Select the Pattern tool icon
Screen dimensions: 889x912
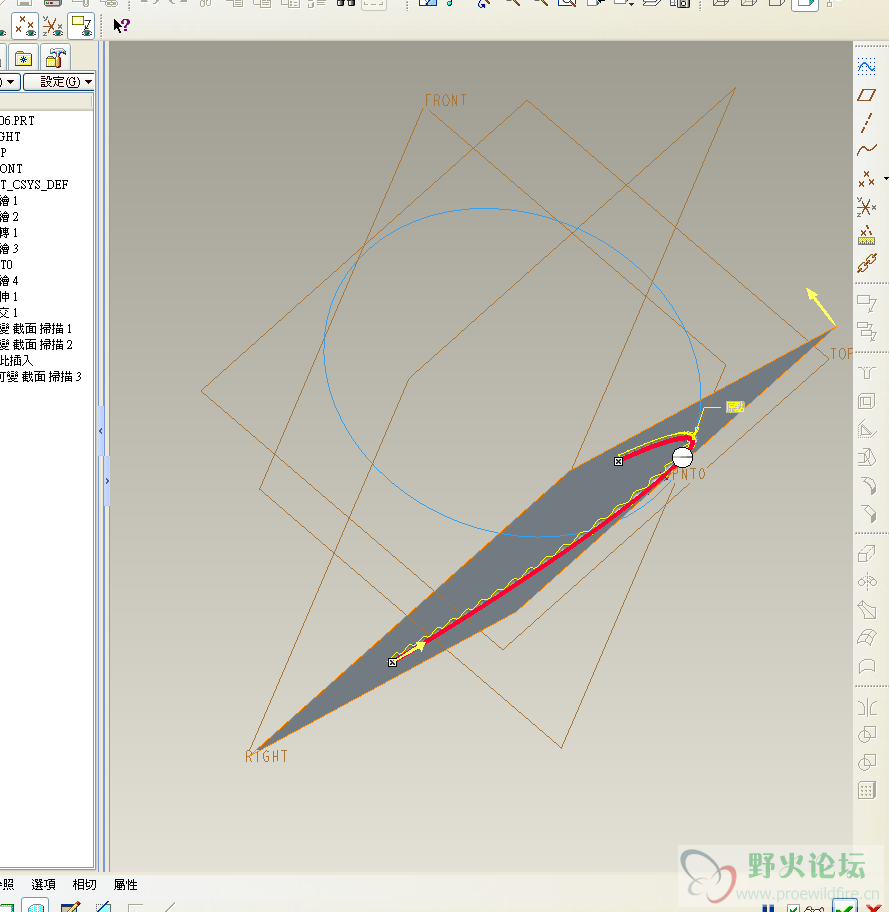(866, 790)
